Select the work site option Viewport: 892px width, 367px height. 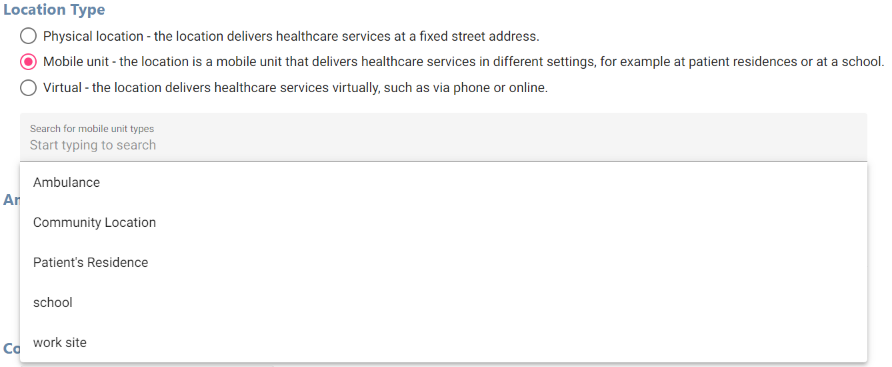point(443,342)
